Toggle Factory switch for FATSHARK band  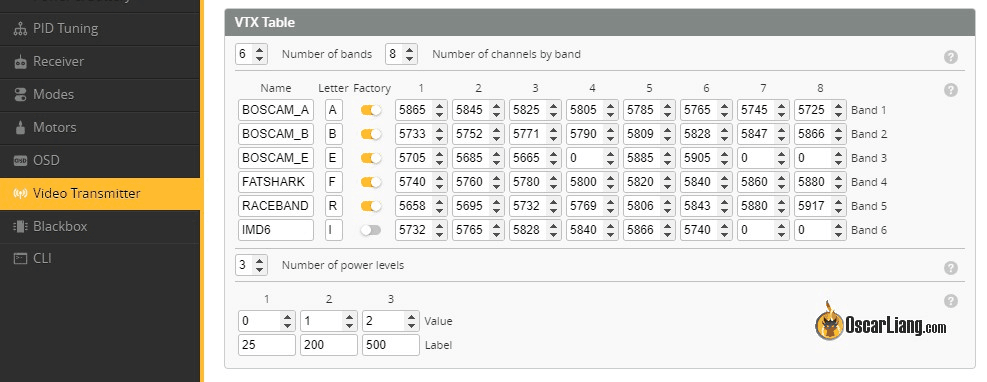pos(371,182)
